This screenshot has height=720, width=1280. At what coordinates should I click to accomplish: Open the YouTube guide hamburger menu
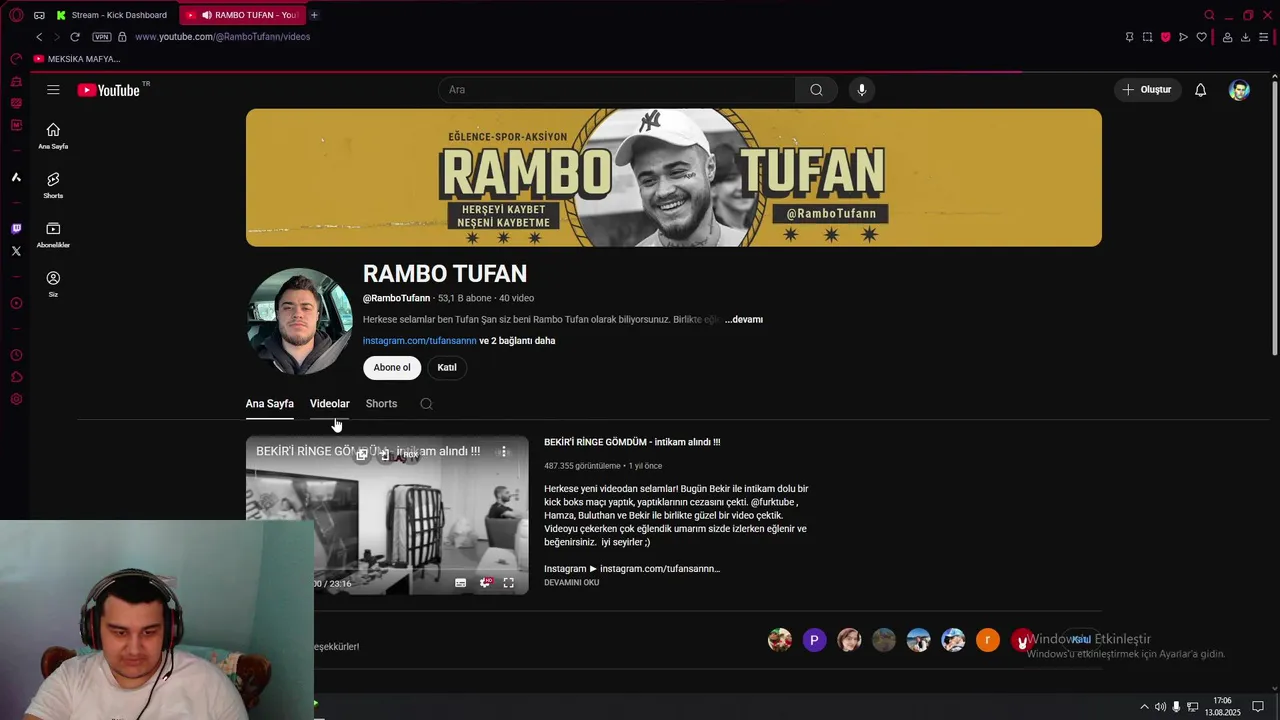(x=53, y=90)
